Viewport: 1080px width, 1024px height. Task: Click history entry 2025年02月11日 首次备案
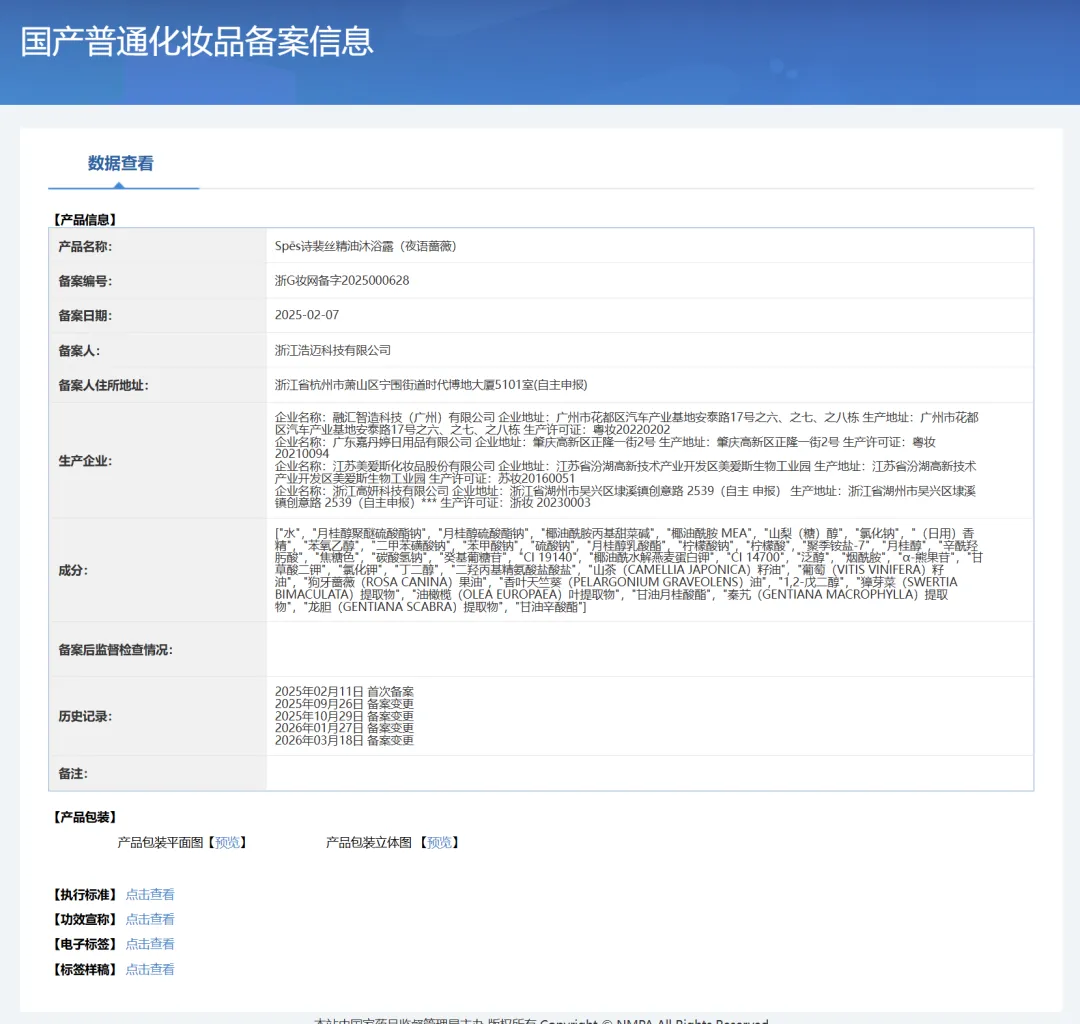pos(344,691)
